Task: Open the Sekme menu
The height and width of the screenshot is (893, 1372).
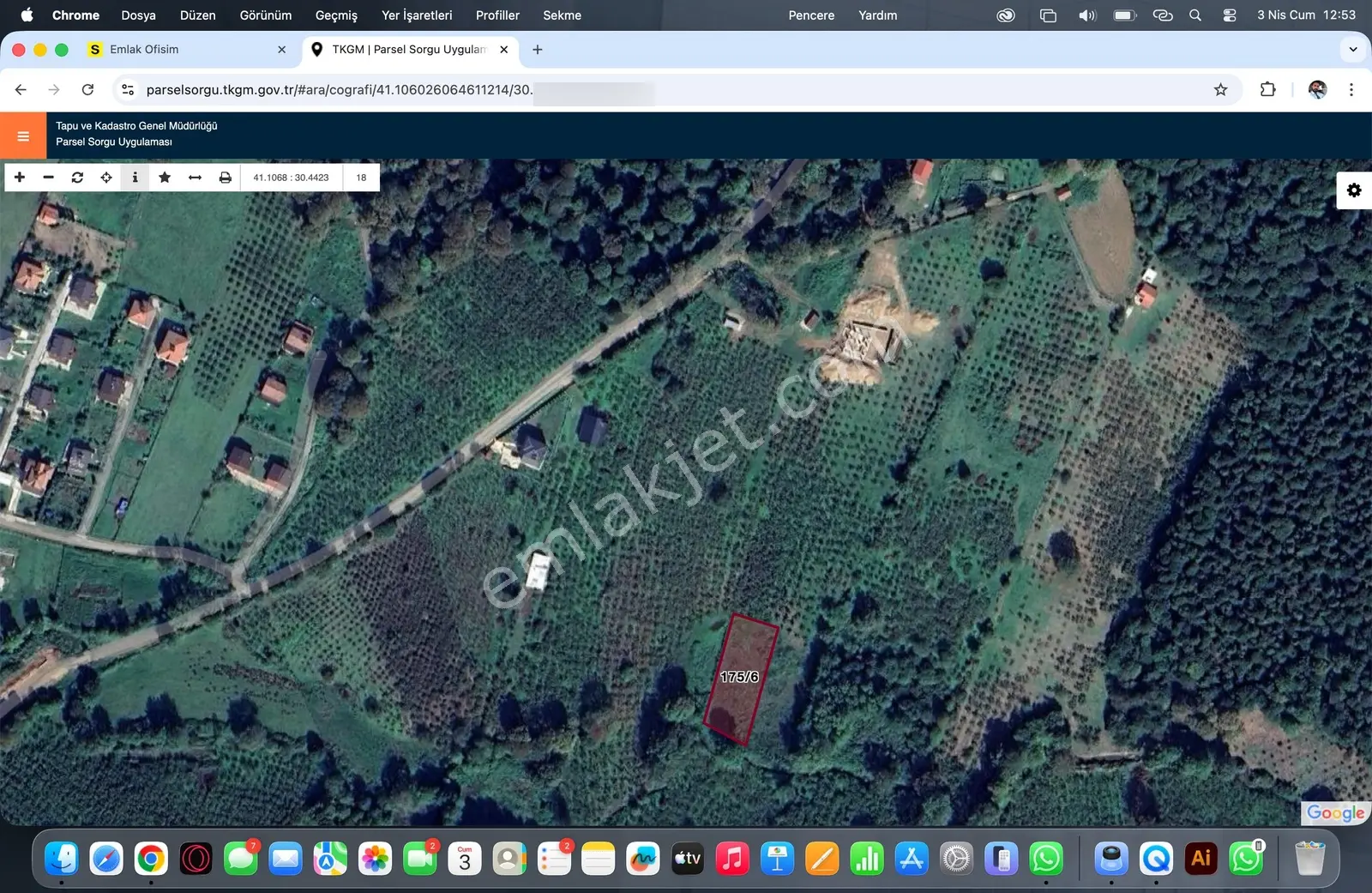Action: pyautogui.click(x=562, y=15)
